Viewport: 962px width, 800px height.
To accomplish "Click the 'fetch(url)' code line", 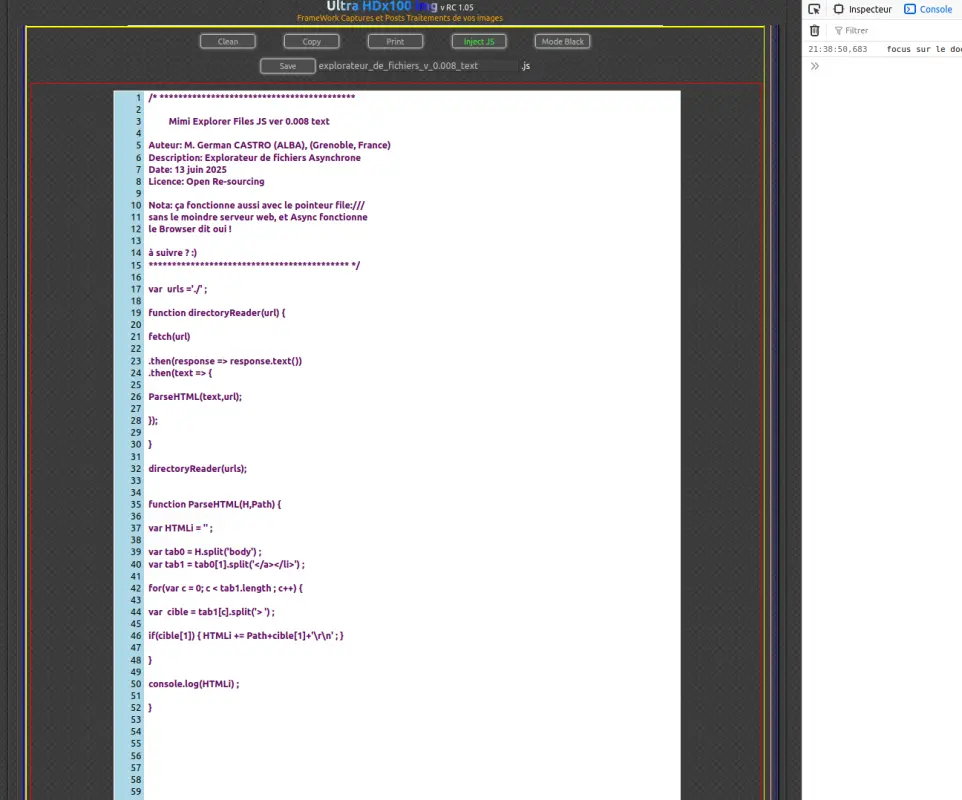I will [x=169, y=337].
